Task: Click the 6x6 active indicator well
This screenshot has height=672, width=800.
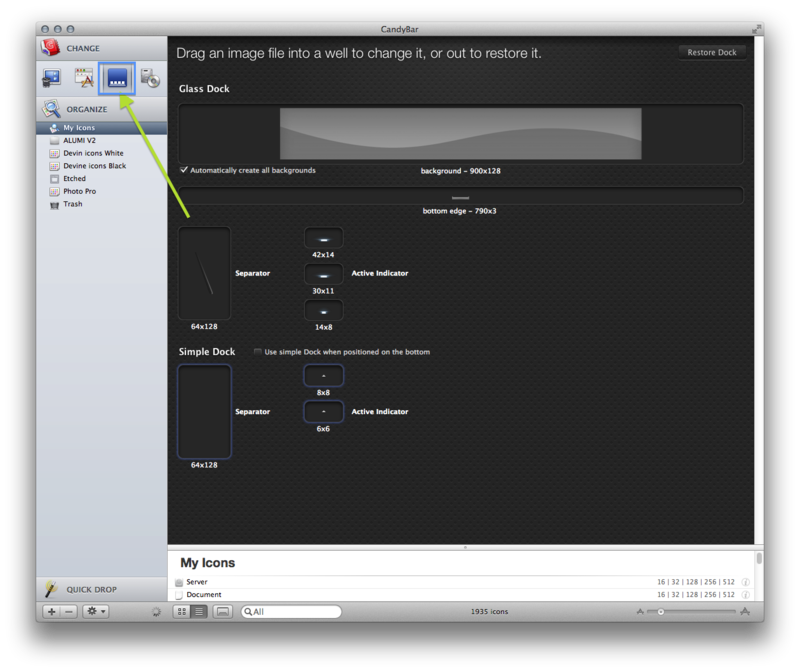Action: tap(323, 411)
